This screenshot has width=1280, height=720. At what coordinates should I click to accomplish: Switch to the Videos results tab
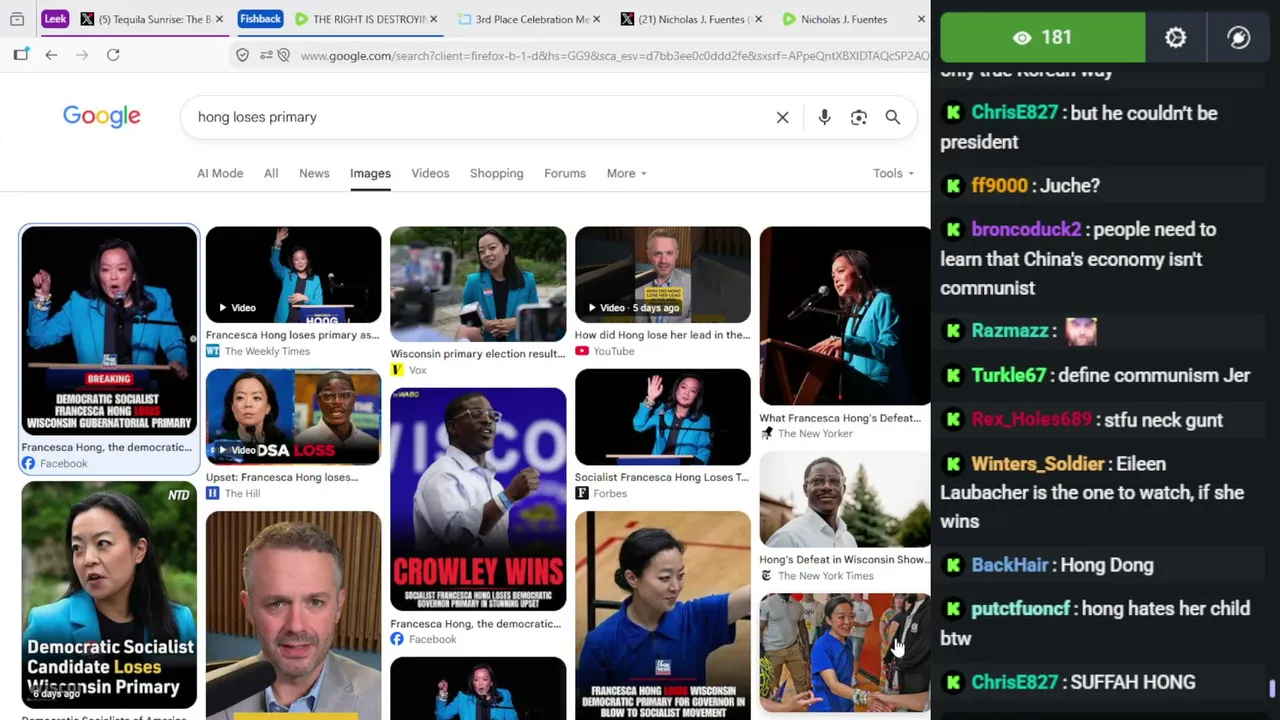pyautogui.click(x=430, y=173)
